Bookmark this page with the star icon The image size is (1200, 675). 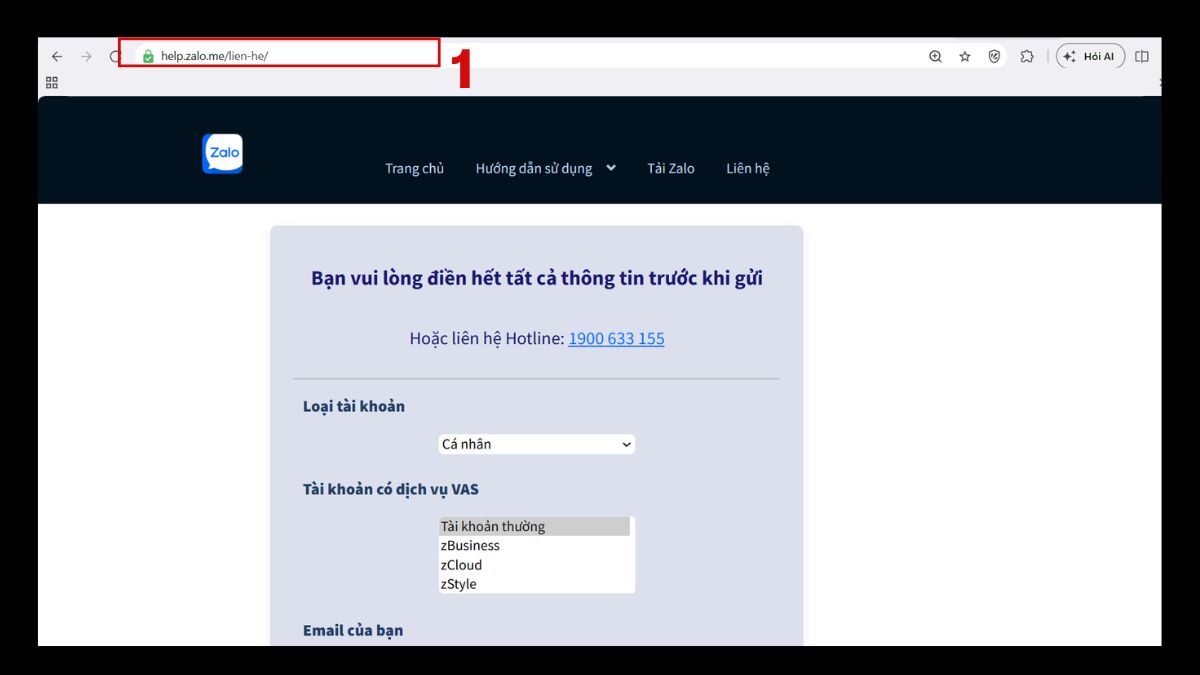tap(965, 57)
